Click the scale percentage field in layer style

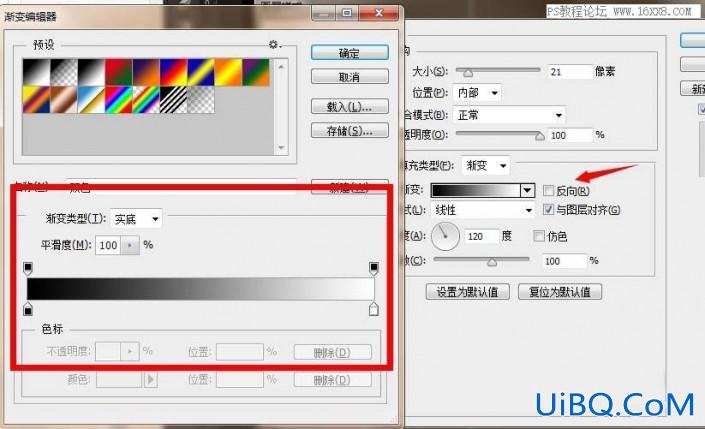pyautogui.click(x=564, y=261)
